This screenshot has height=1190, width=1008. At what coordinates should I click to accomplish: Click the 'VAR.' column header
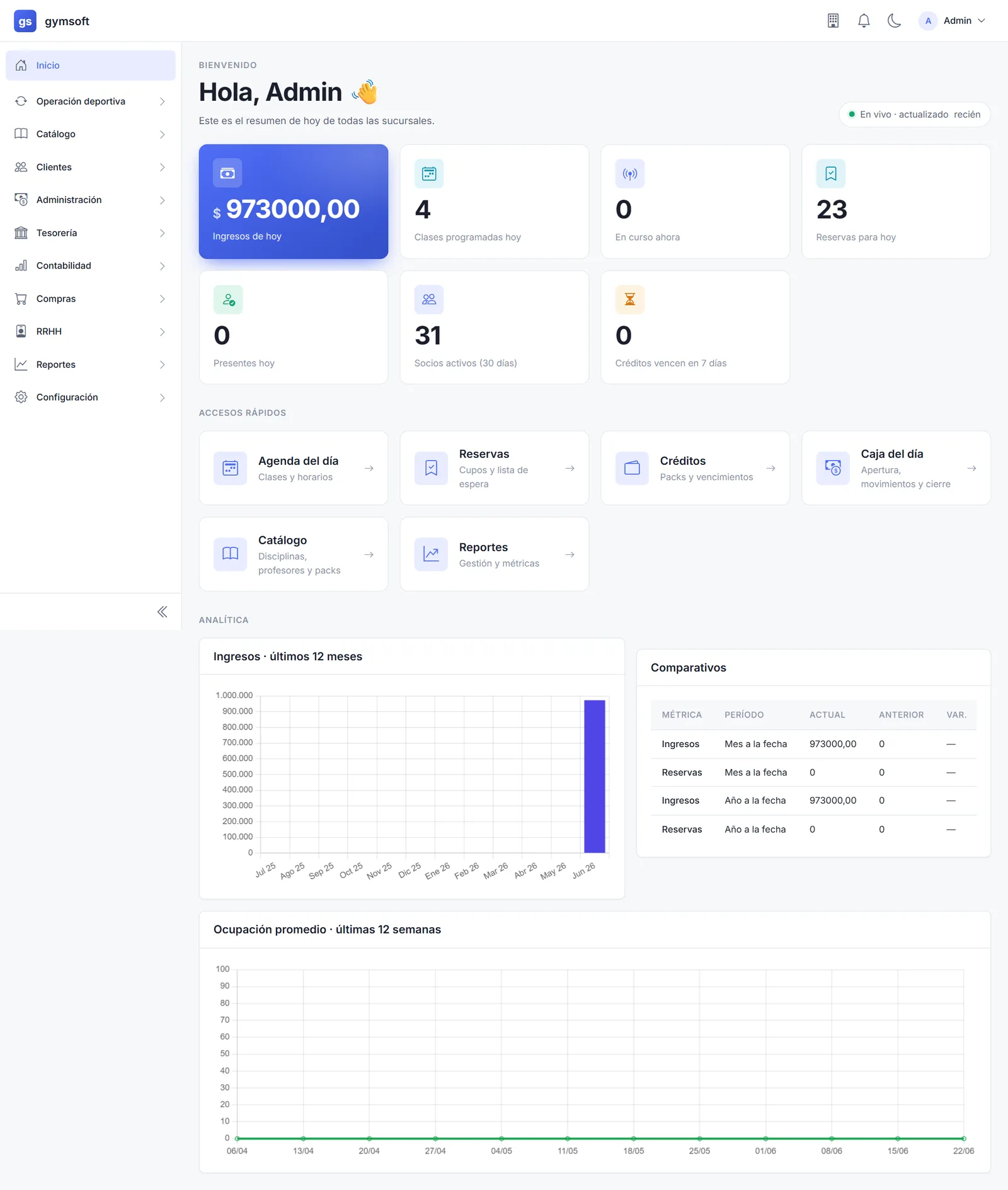[x=956, y=715]
